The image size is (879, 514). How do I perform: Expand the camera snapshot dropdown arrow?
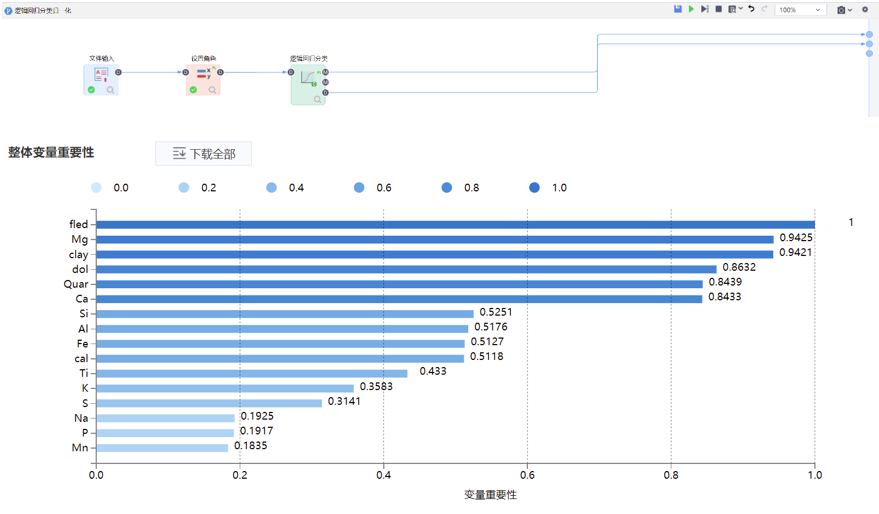[x=850, y=10]
